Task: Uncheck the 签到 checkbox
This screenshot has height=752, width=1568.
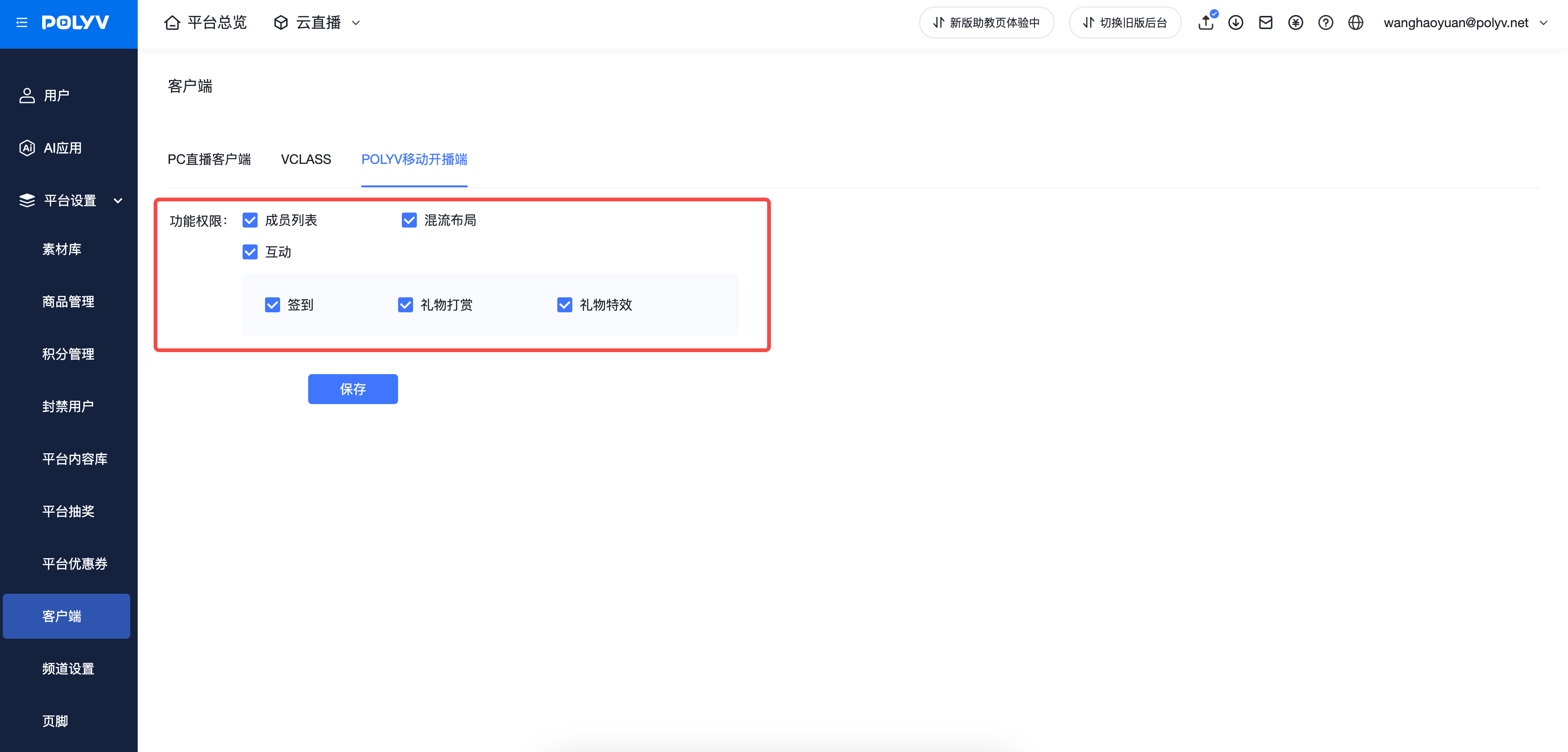Action: coord(273,305)
